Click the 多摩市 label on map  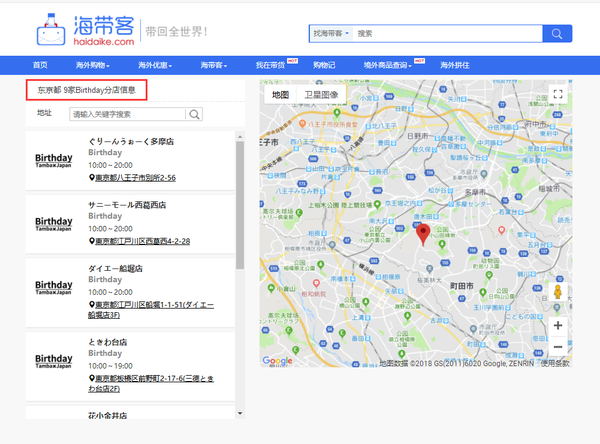(475, 192)
